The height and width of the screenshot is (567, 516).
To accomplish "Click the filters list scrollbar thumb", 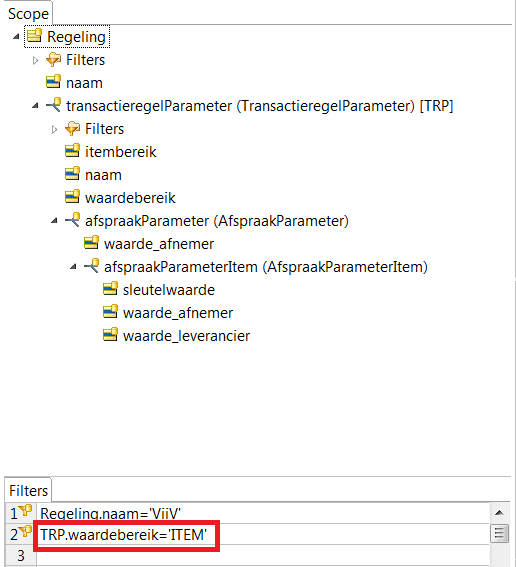I will pos(499,533).
